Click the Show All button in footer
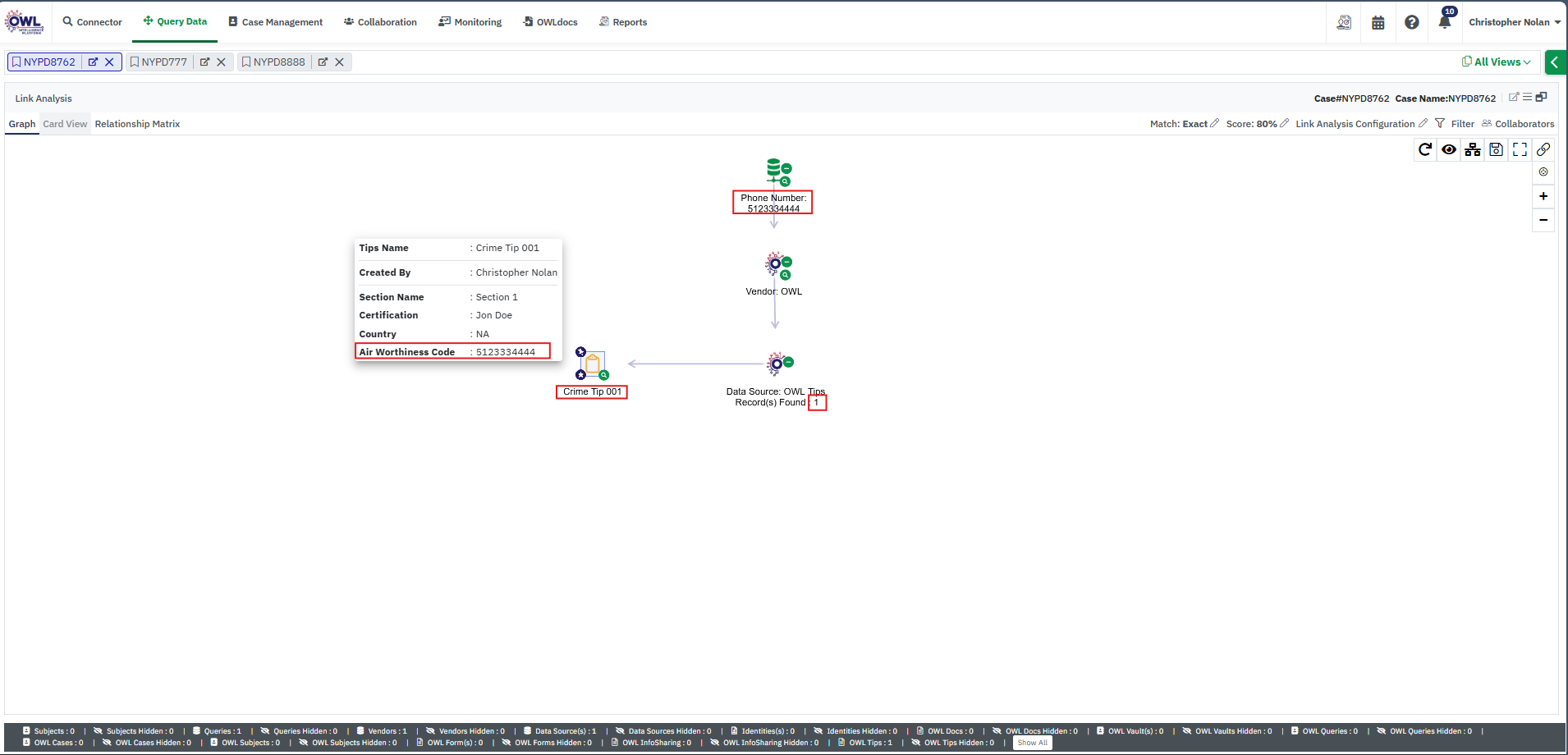The height and width of the screenshot is (755, 1568). click(x=1032, y=743)
